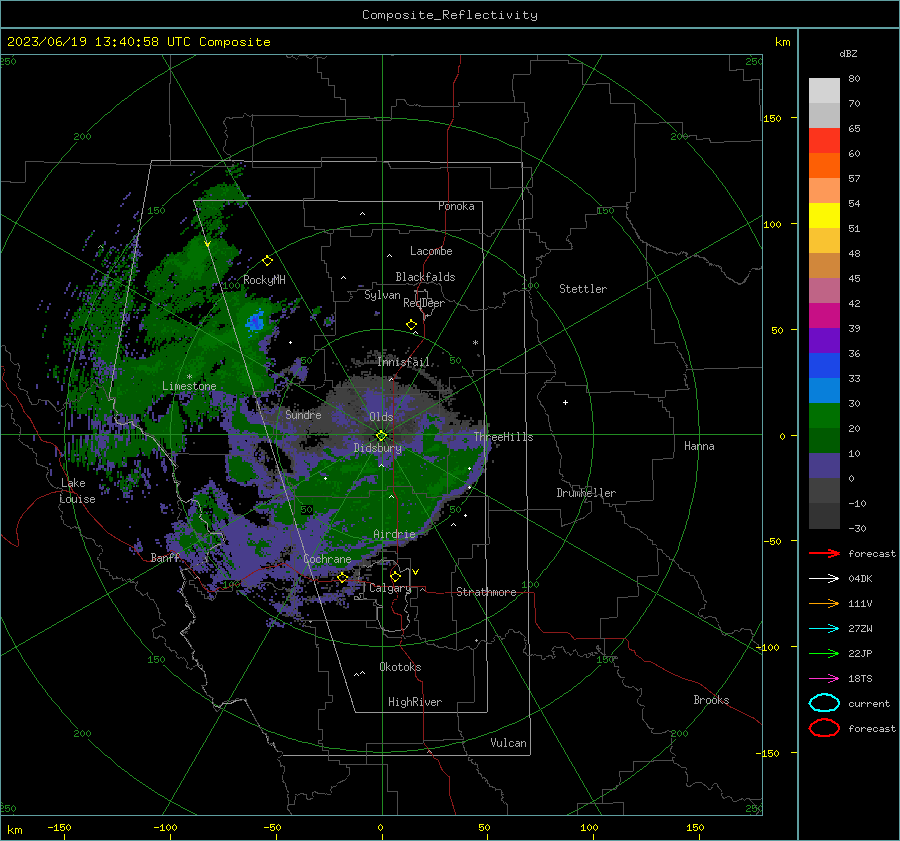Click the red forecast ellipse icon
The width and height of the screenshot is (900, 841).
(824, 728)
